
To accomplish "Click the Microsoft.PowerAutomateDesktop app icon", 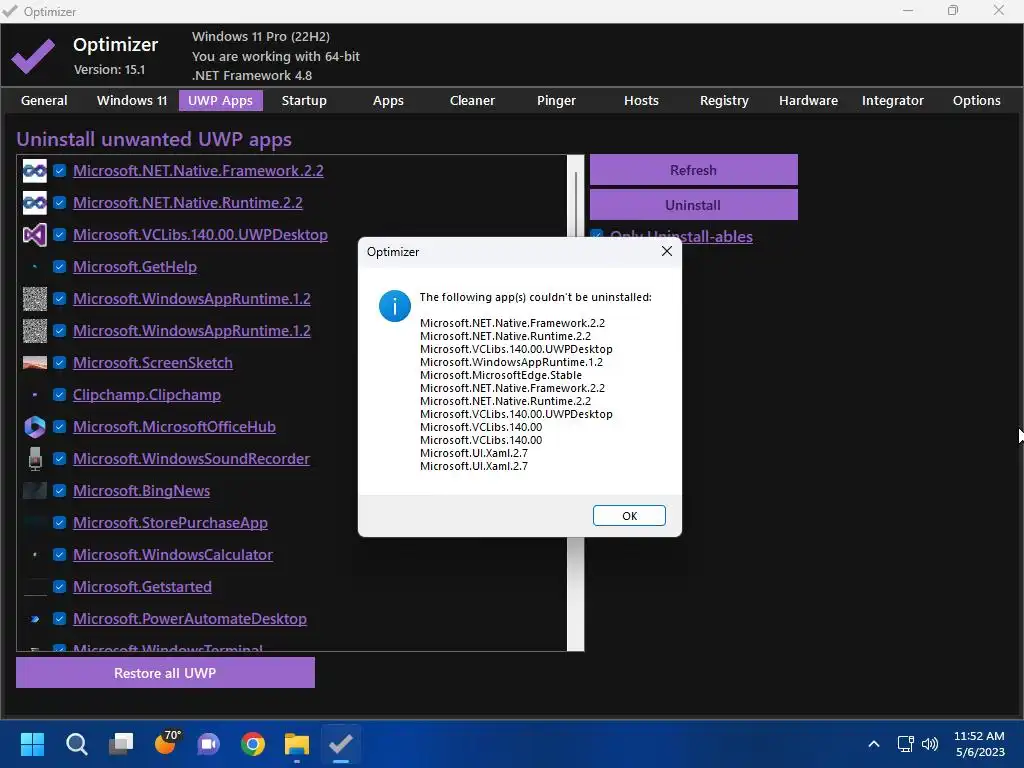I will 35,619.
